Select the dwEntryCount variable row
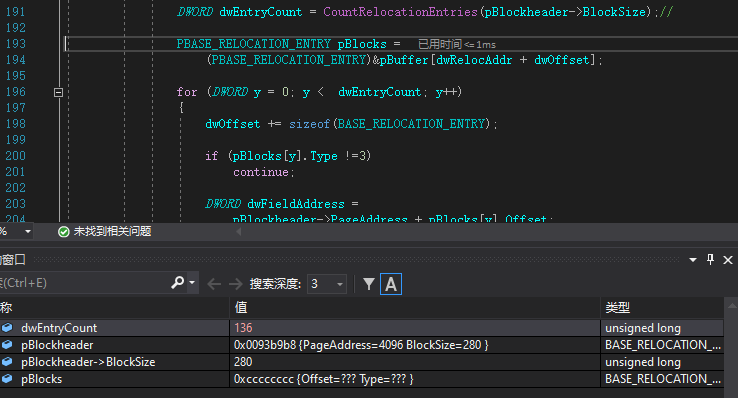This screenshot has height=398, width=738. pyautogui.click(x=361, y=328)
